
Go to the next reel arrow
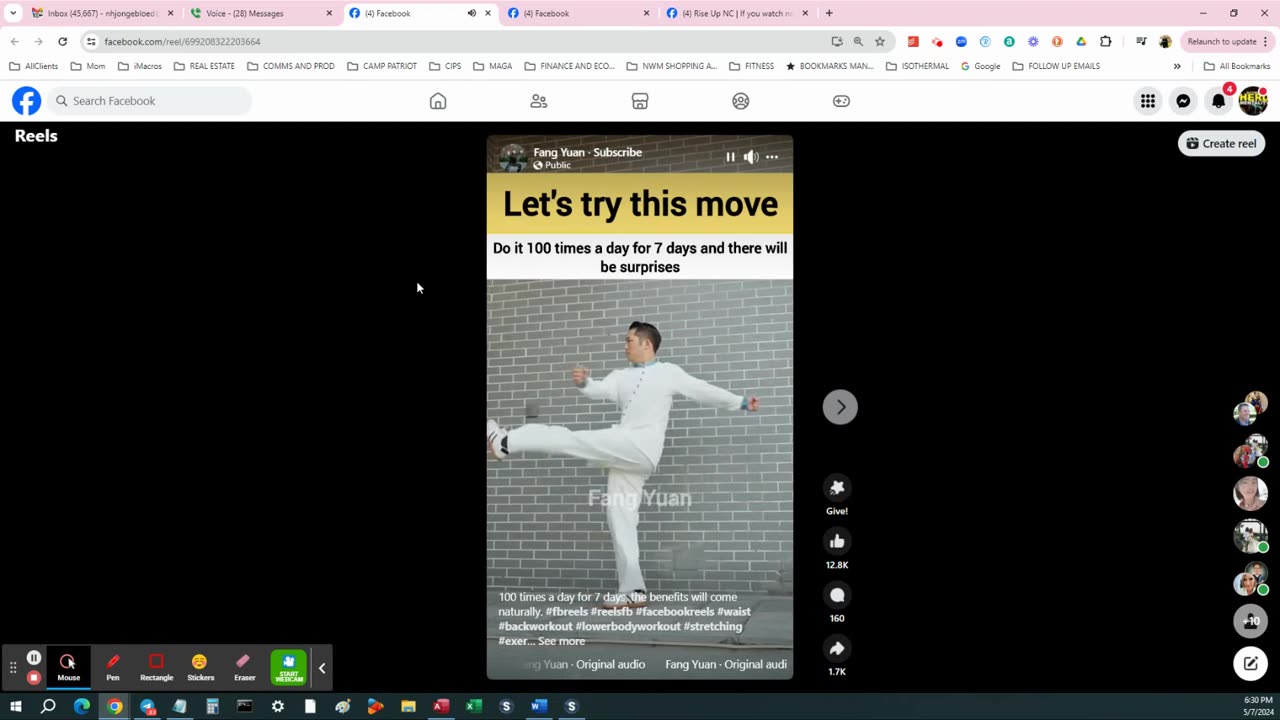pyautogui.click(x=840, y=407)
